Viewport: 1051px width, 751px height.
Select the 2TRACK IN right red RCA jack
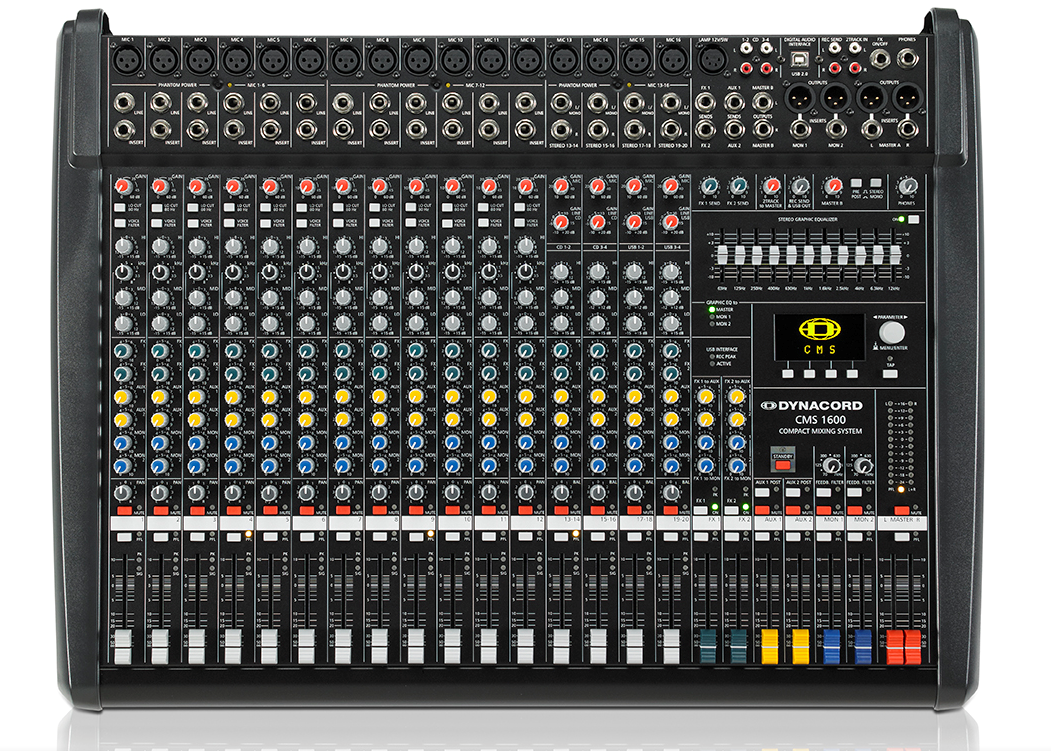(x=855, y=68)
